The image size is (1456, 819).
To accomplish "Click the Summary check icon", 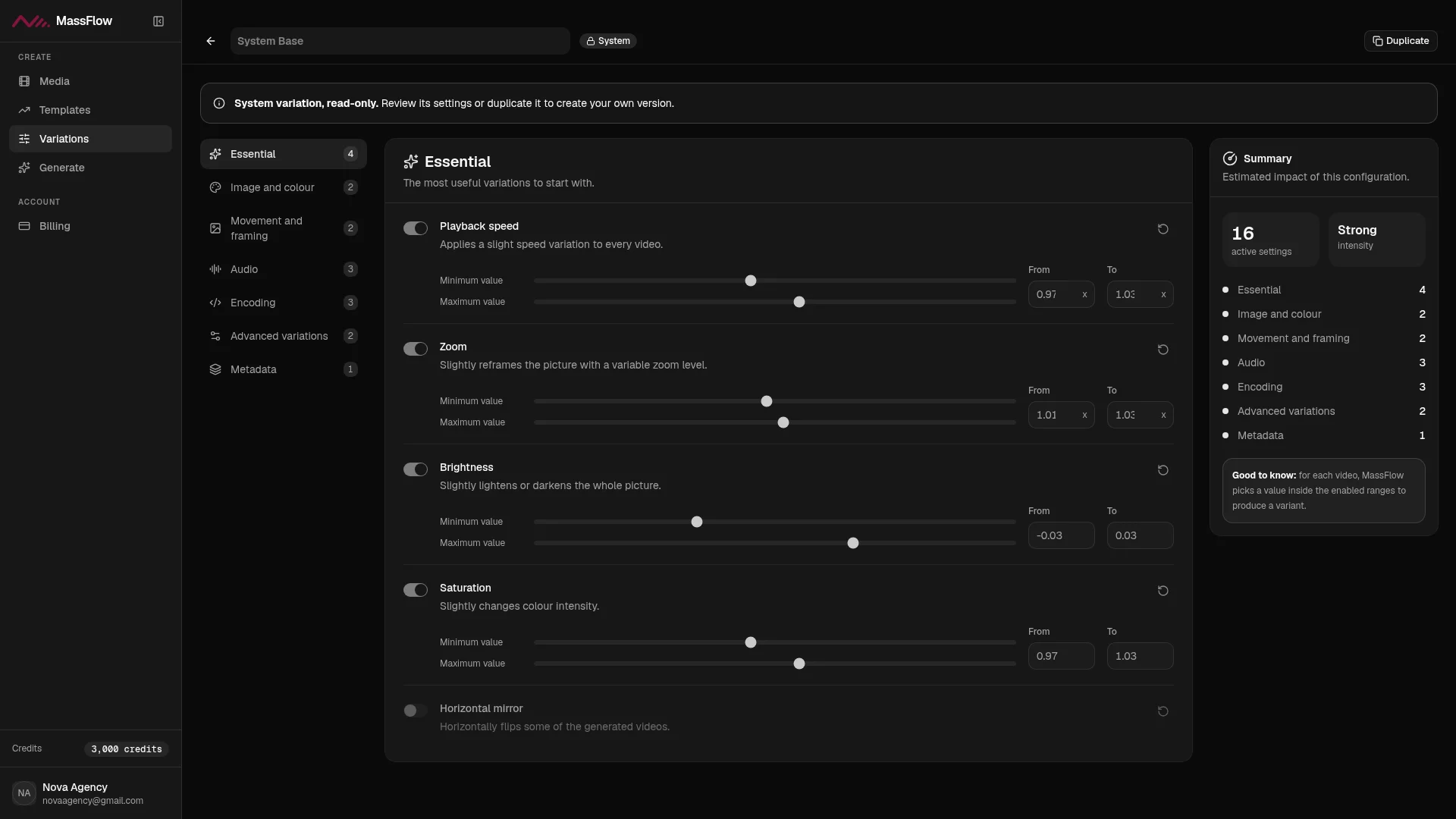I will [1230, 158].
